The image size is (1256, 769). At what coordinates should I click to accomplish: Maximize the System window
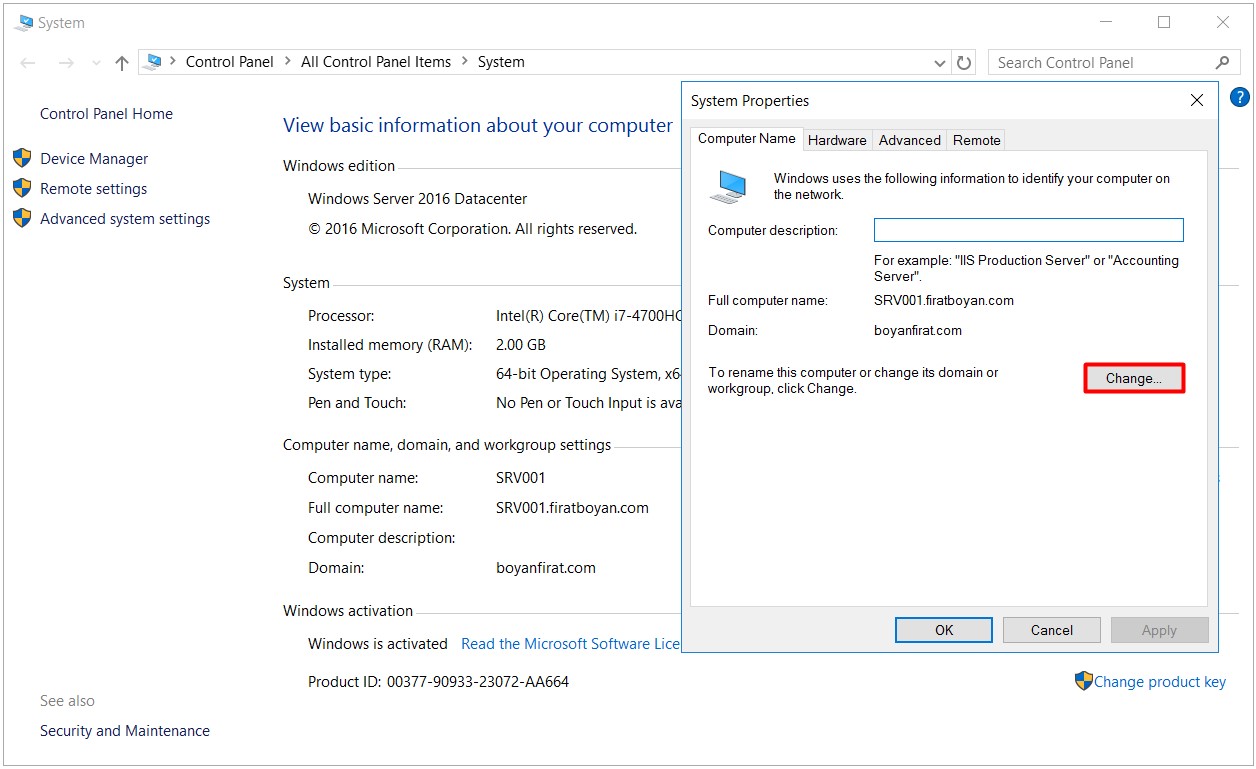[x=1164, y=22]
